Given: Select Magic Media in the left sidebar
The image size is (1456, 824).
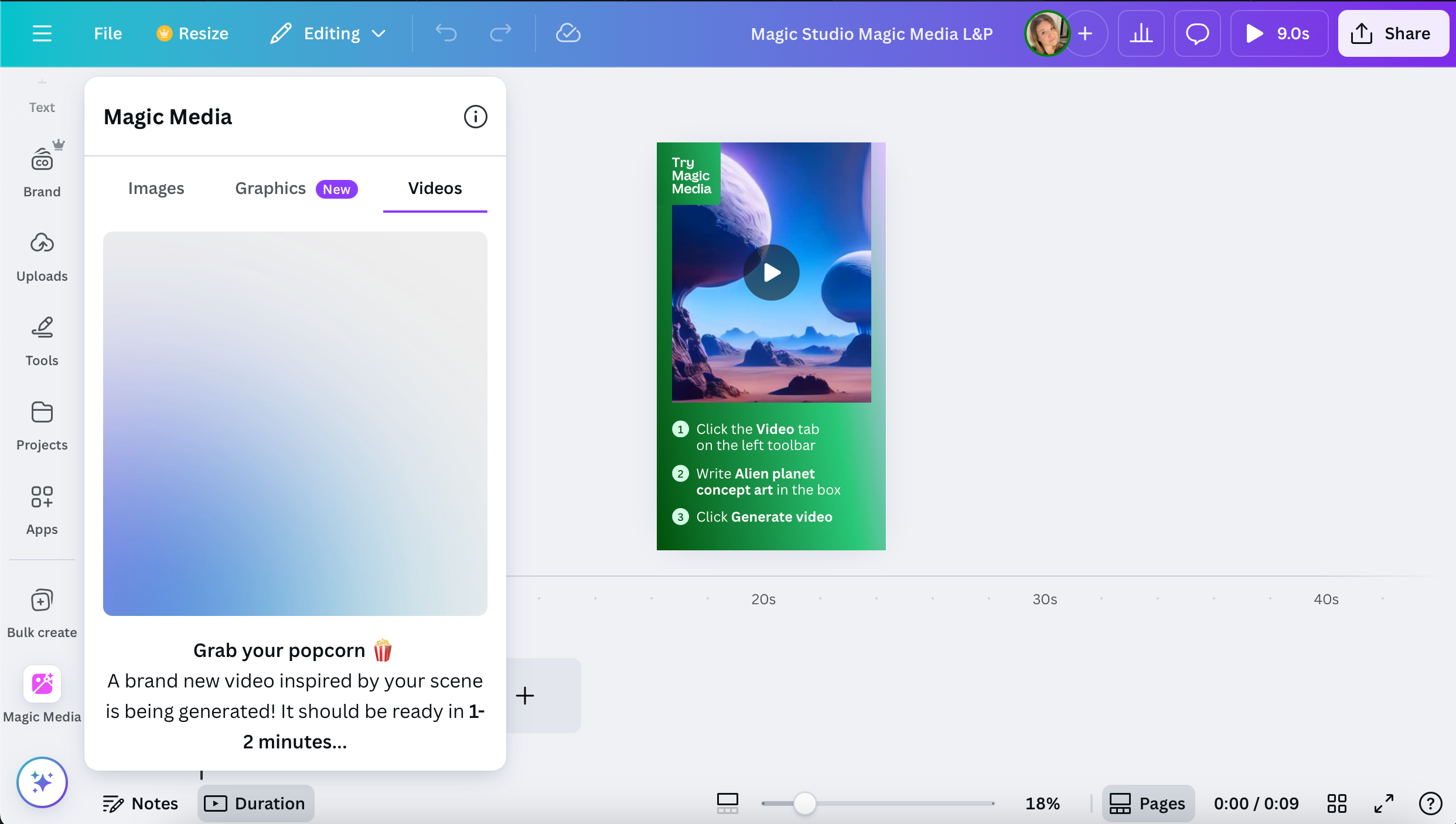Looking at the screenshot, I should click(42, 694).
